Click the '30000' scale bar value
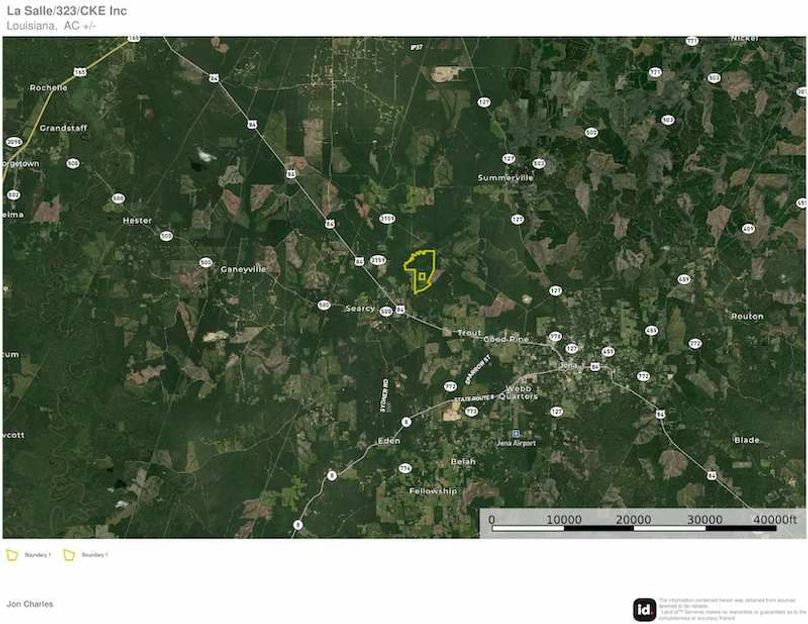The image size is (808, 624). tap(704, 519)
